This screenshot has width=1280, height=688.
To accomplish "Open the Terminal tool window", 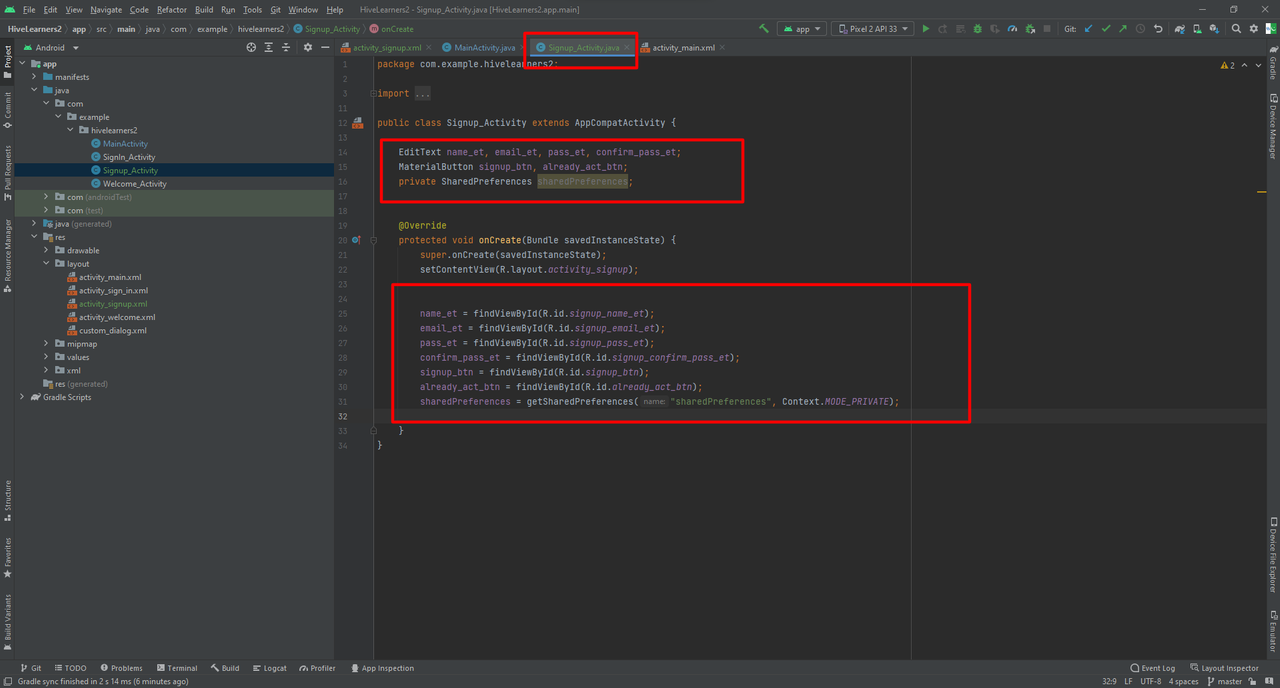I will click(176, 668).
